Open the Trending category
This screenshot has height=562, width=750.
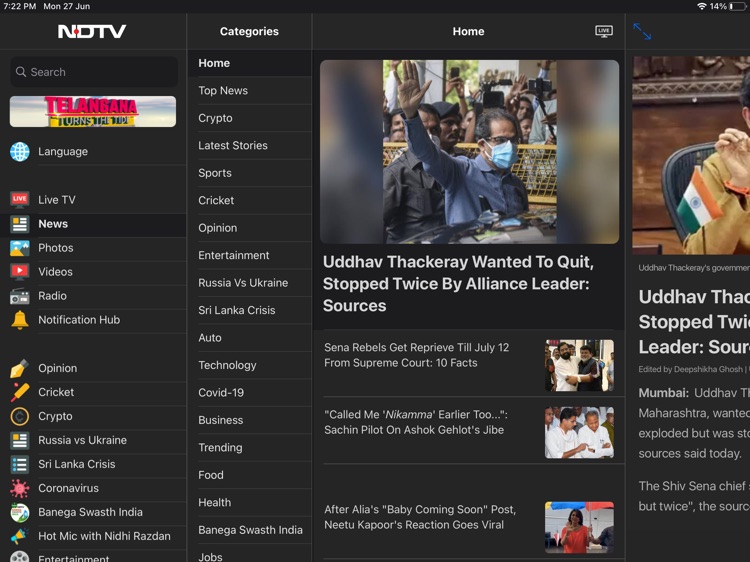(250, 448)
